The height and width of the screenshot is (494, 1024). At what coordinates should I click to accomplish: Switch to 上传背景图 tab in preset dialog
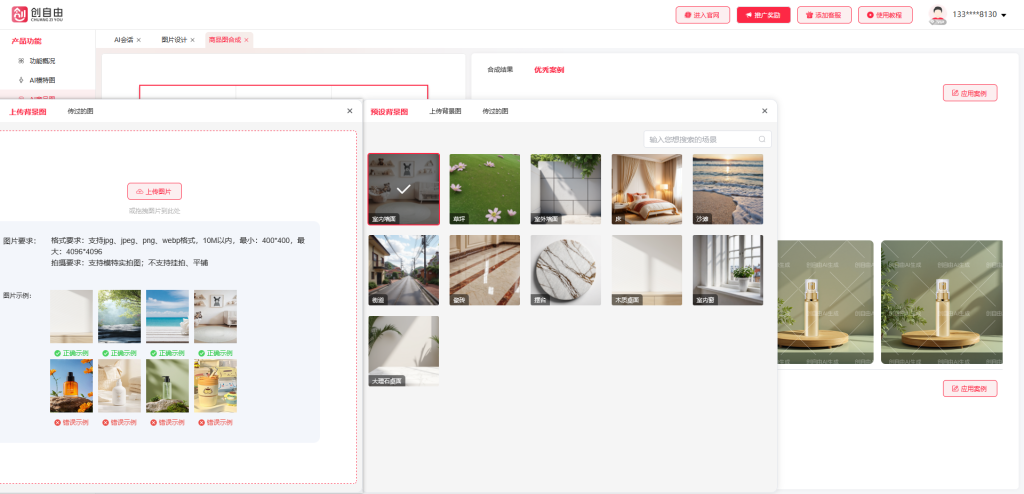[x=445, y=111]
